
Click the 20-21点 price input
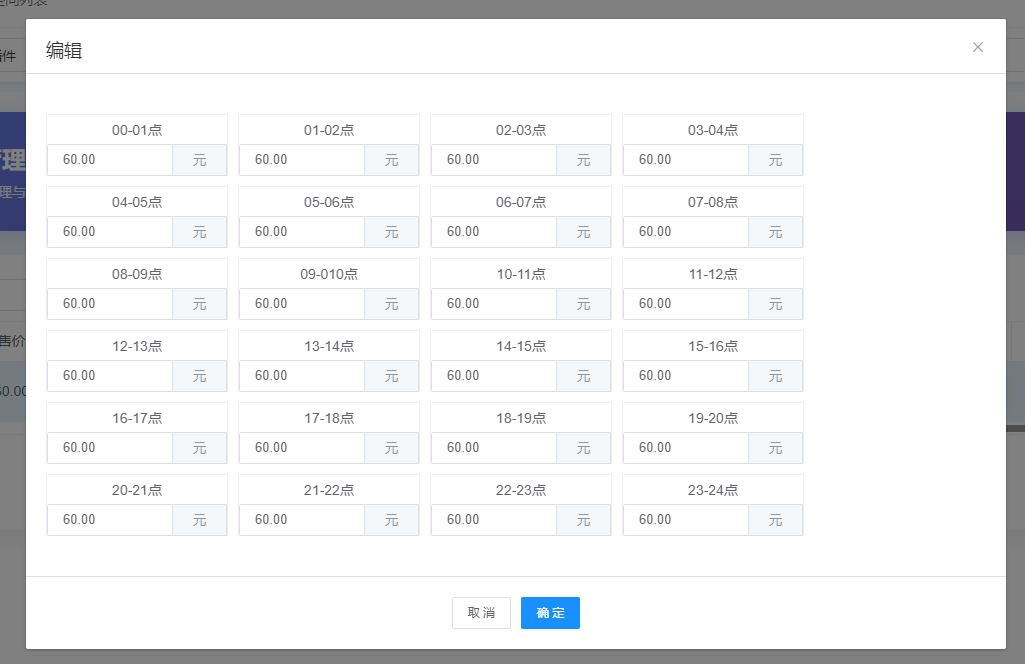click(110, 520)
